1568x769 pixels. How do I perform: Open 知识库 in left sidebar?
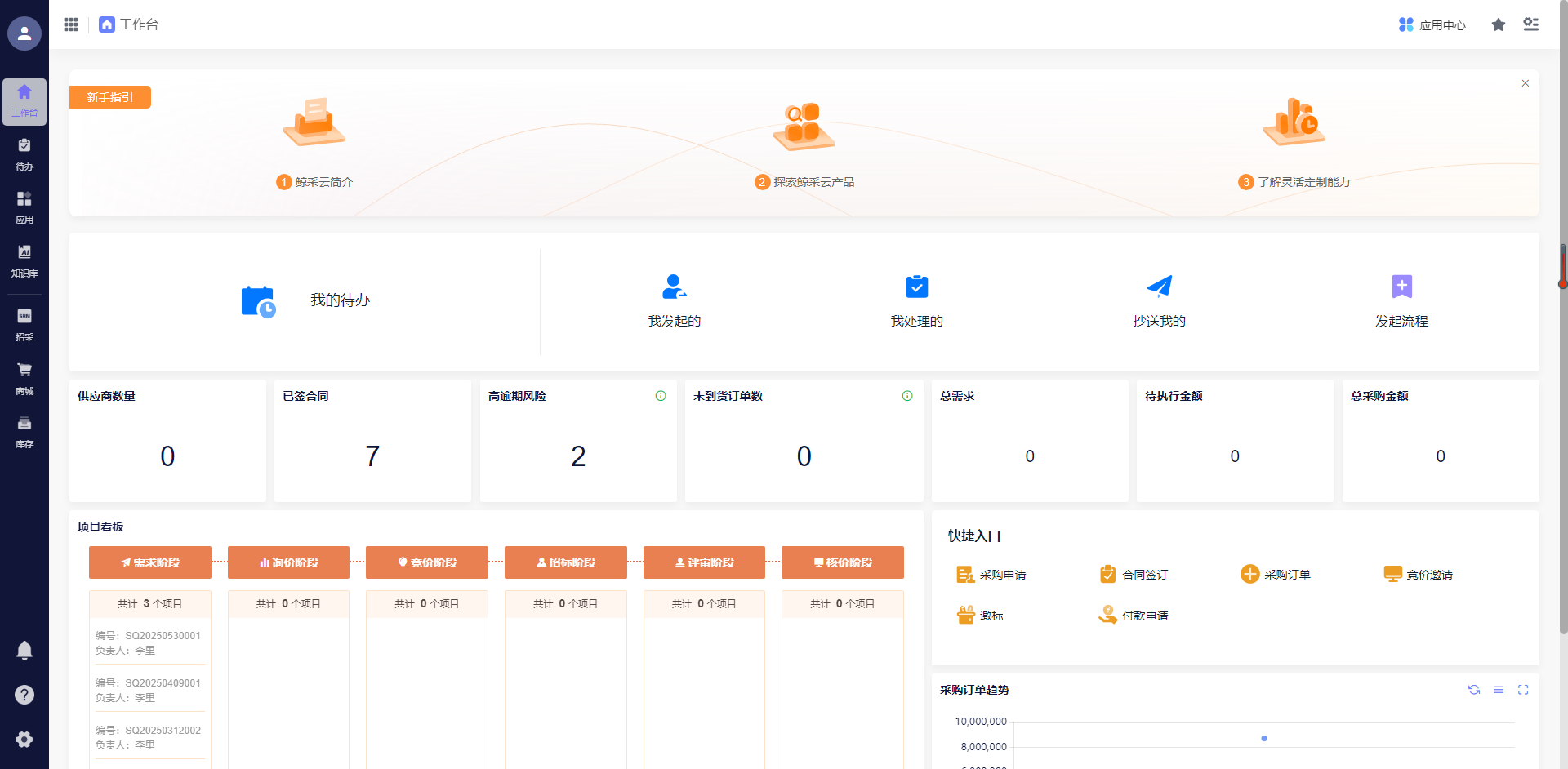click(x=24, y=261)
